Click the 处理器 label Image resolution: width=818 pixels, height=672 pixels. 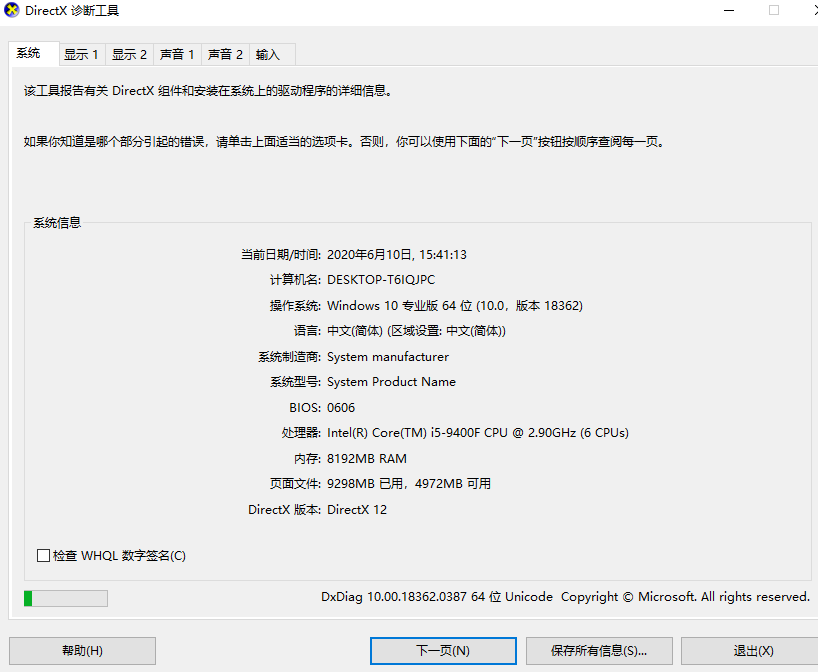tap(301, 433)
